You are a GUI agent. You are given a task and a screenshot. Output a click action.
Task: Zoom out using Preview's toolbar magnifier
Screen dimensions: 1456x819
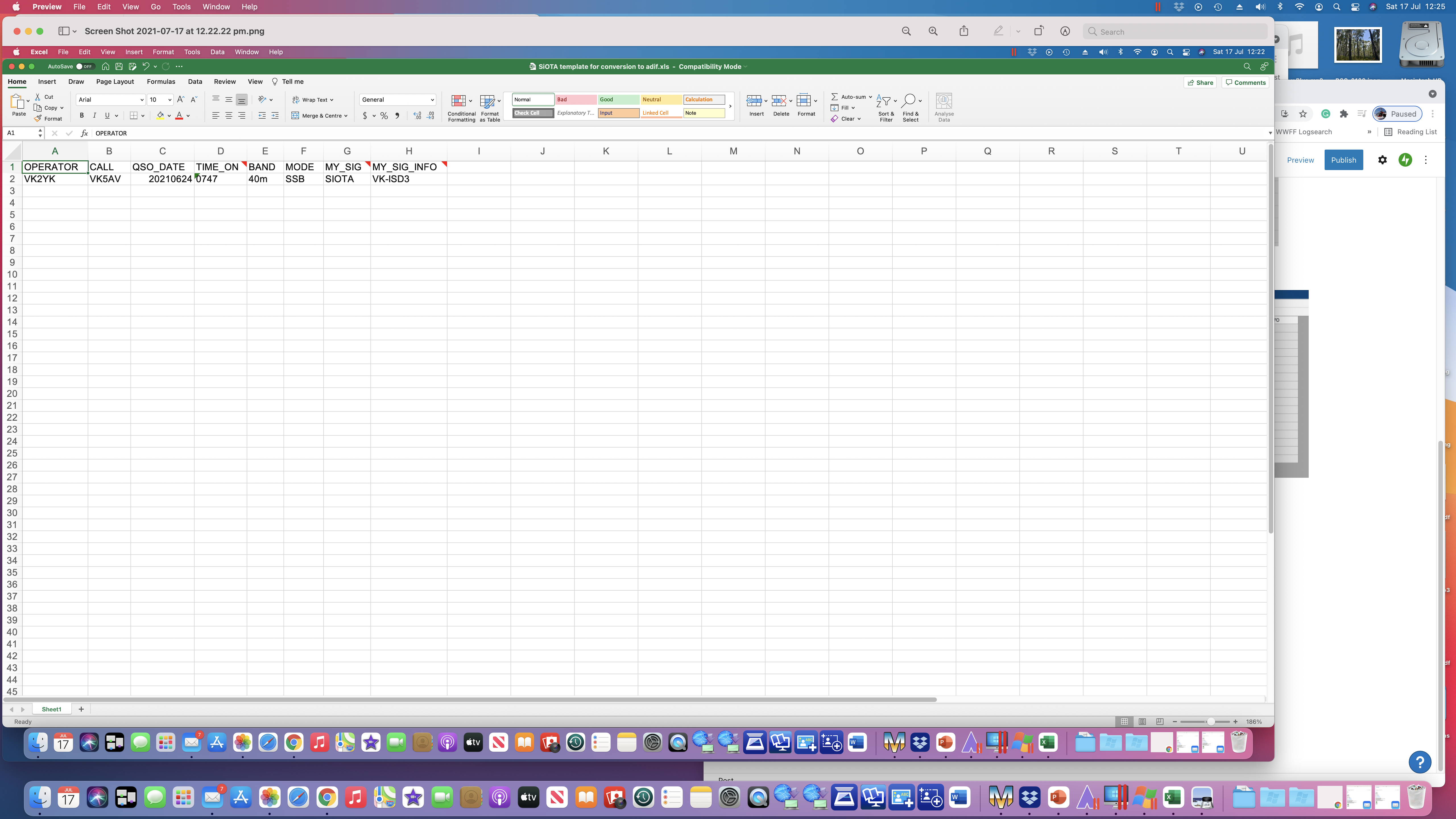pyautogui.click(x=906, y=32)
